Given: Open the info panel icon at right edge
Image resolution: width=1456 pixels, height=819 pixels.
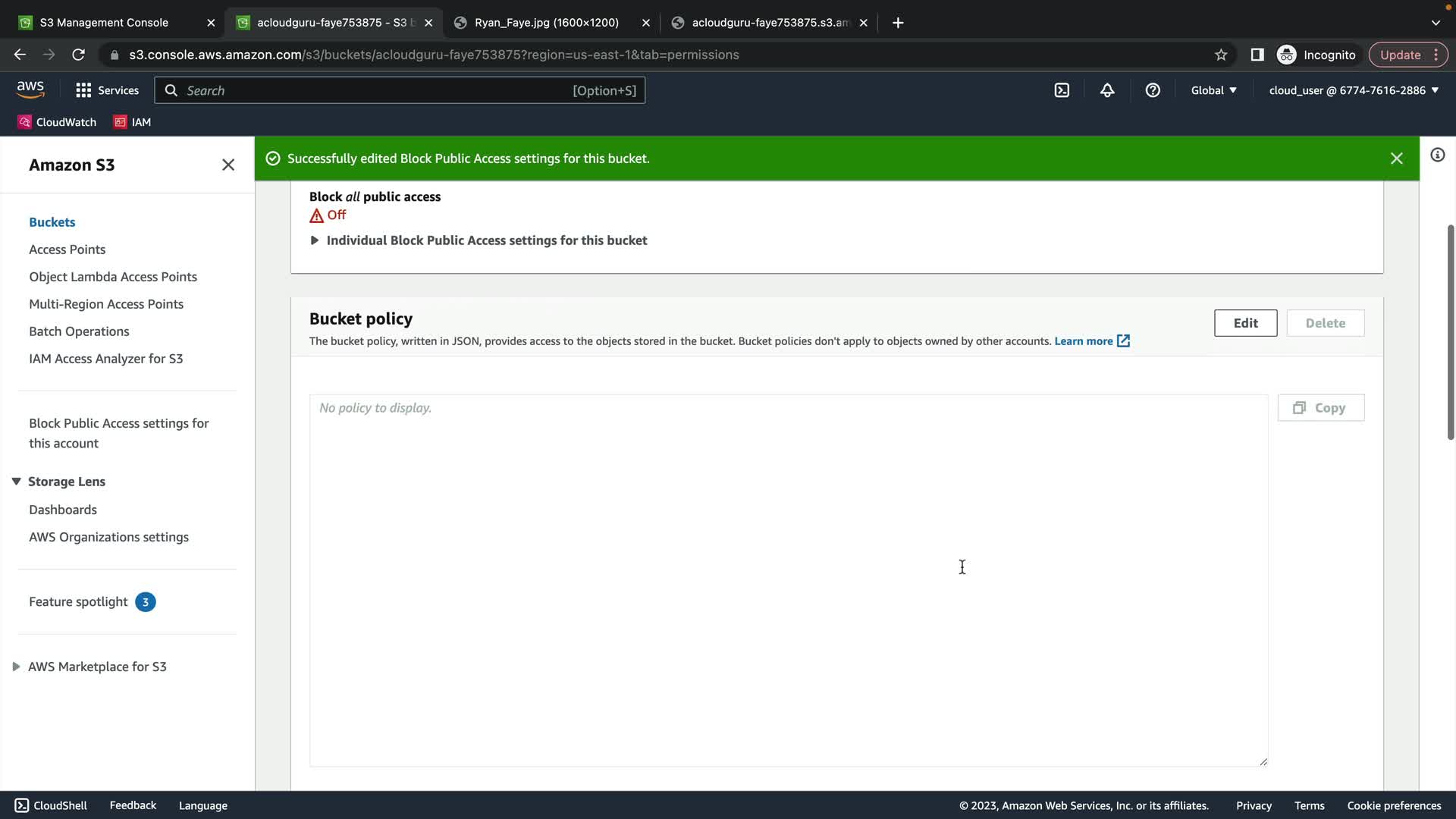Looking at the screenshot, I should (x=1437, y=155).
